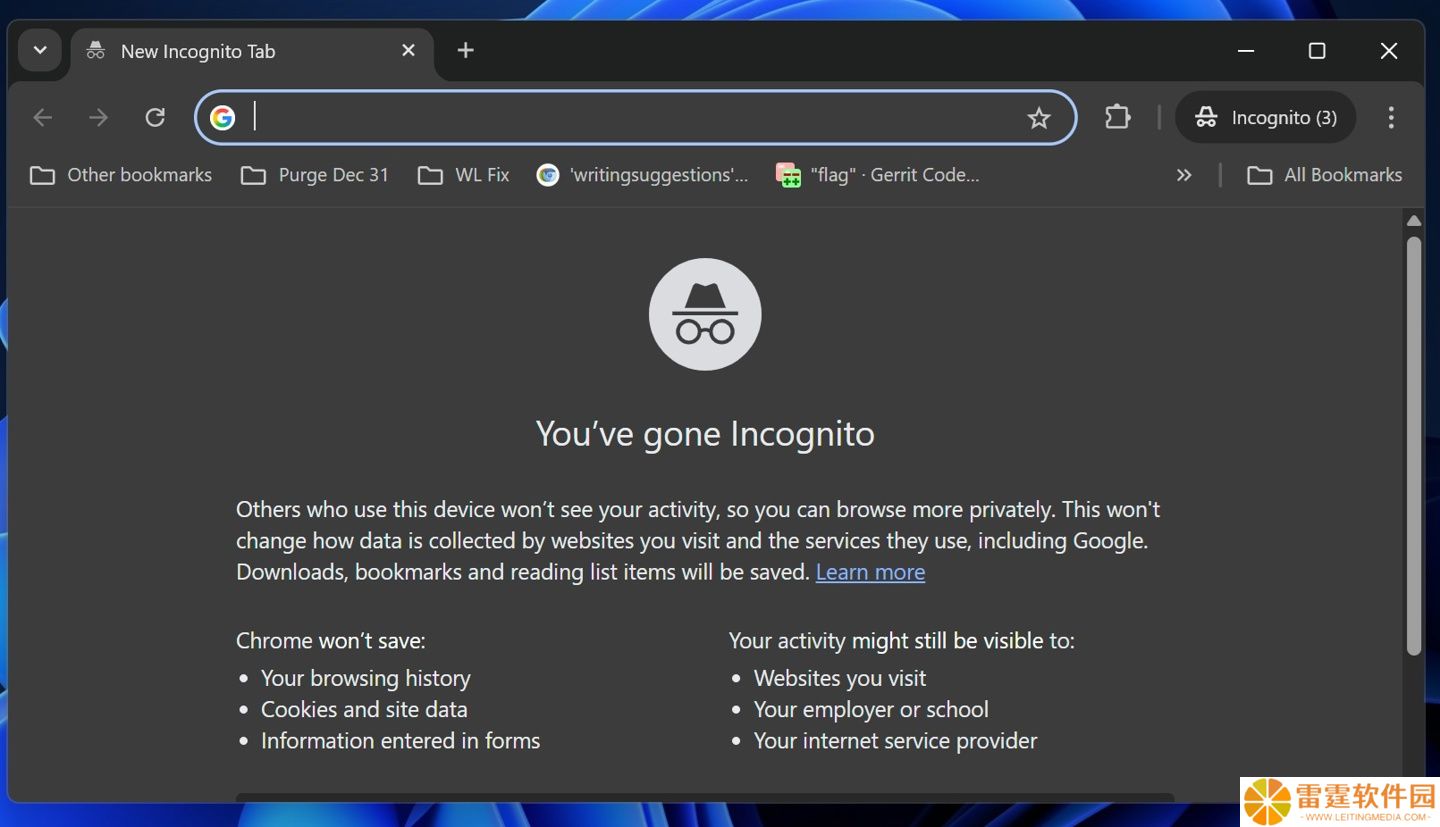The width and height of the screenshot is (1440, 827).
Task: Click the Learn more link
Action: coord(870,572)
